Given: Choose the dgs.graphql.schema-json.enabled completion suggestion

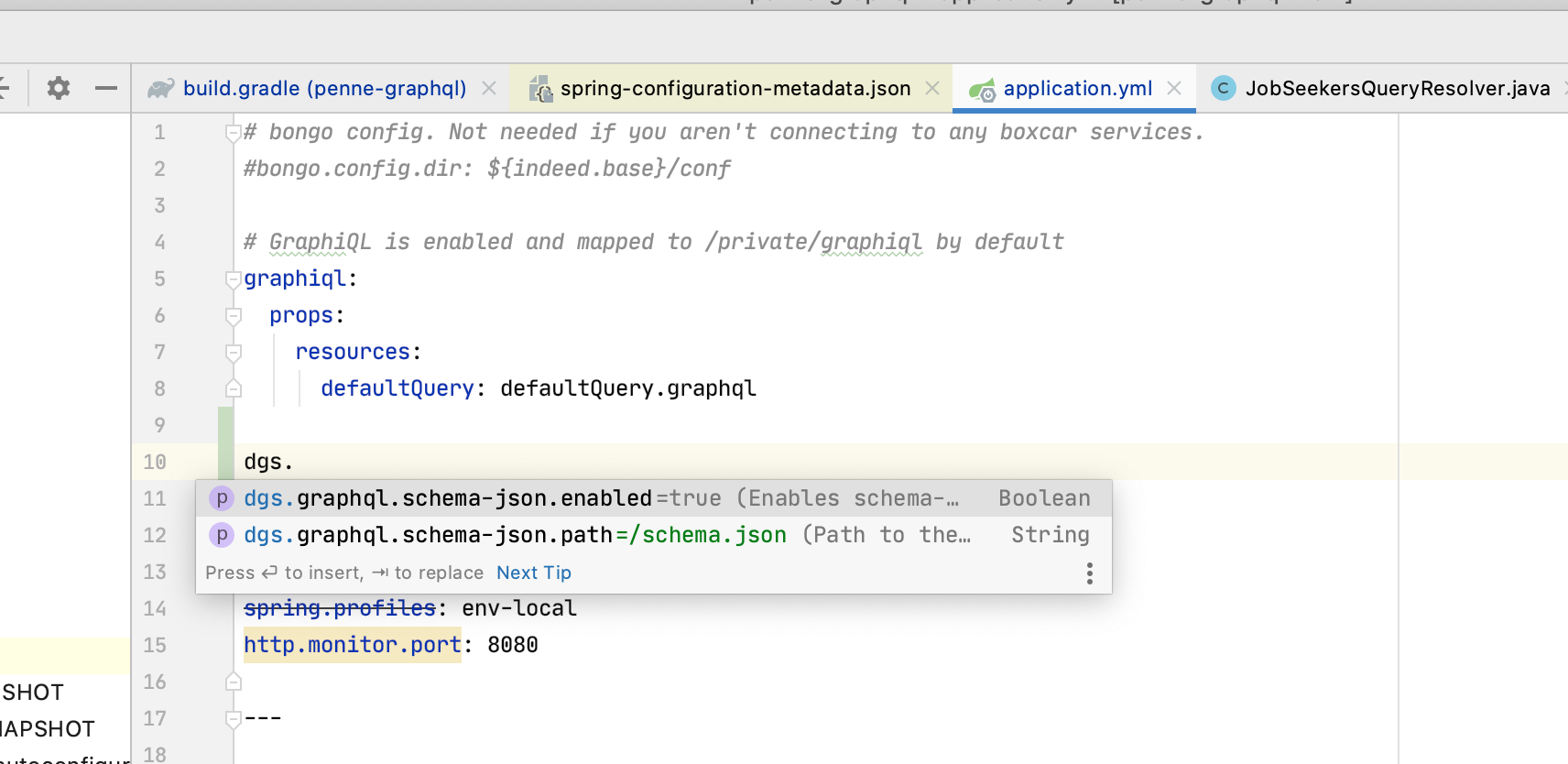Looking at the screenshot, I should click(x=654, y=498).
